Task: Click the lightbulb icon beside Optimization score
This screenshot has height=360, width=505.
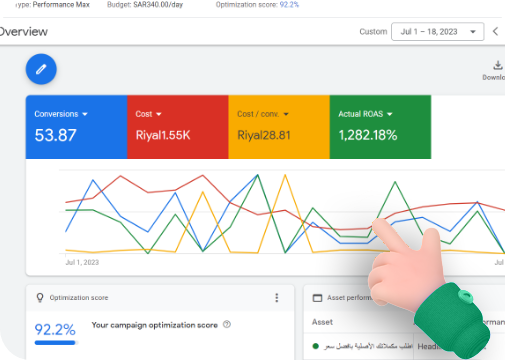Action: click(x=40, y=298)
